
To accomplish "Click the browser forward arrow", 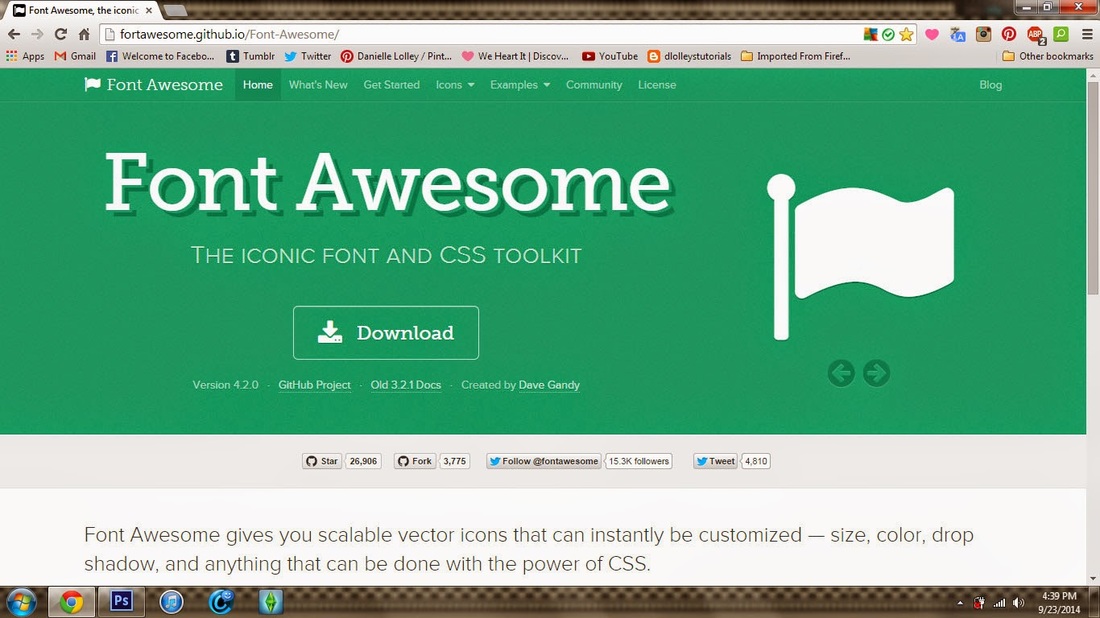I will click(37, 34).
